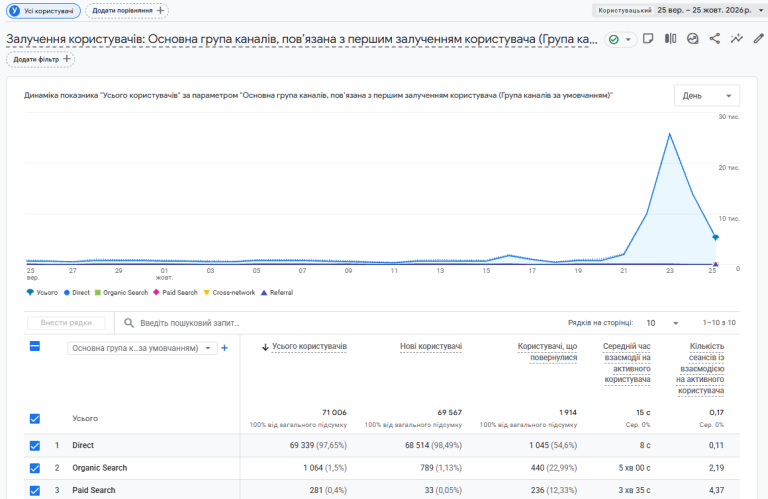768x499 pixels.
Task: Toggle the 'Direct' legend item
Action: point(77,292)
